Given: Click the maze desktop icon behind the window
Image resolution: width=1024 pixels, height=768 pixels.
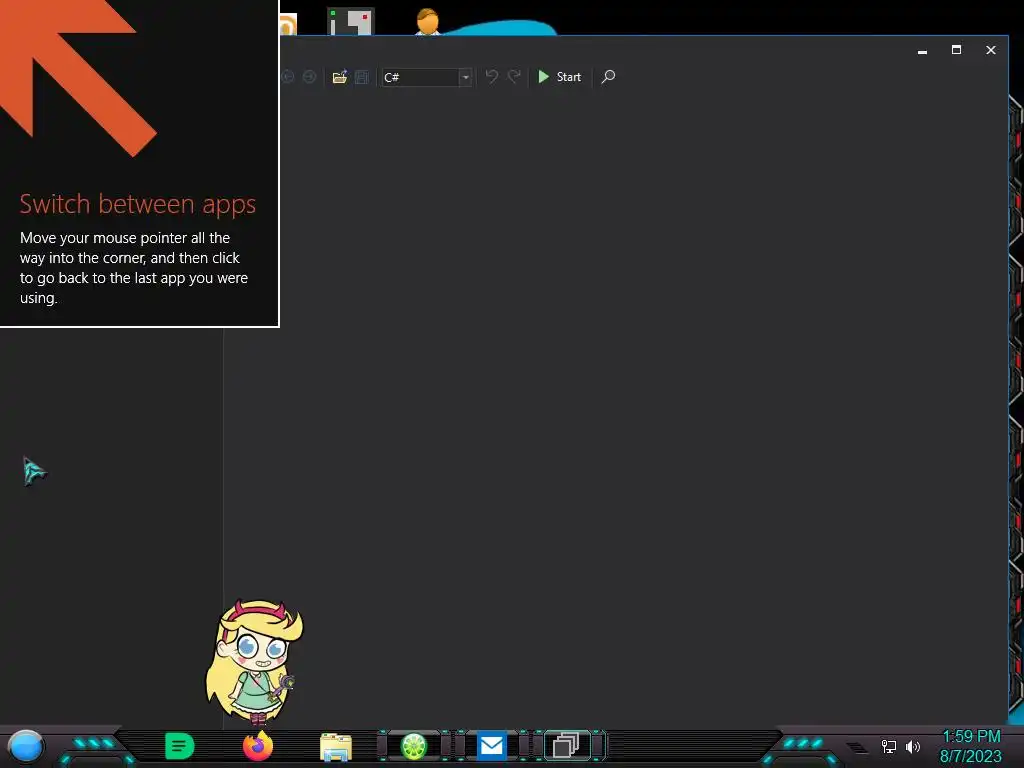Looking at the screenshot, I should (x=351, y=22).
